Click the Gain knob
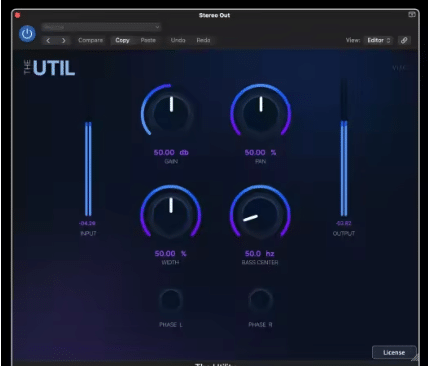 click(171, 113)
